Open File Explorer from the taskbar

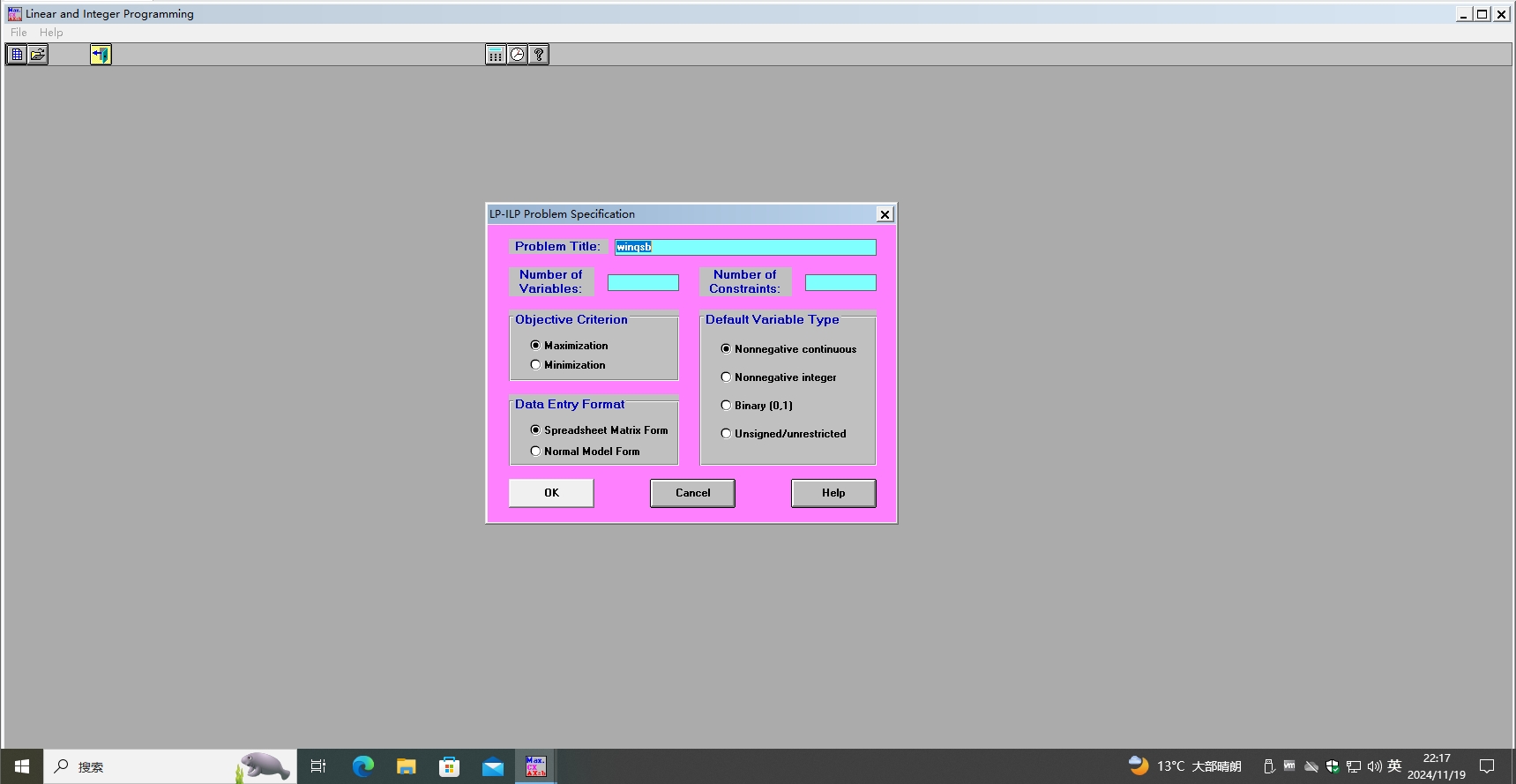click(406, 766)
